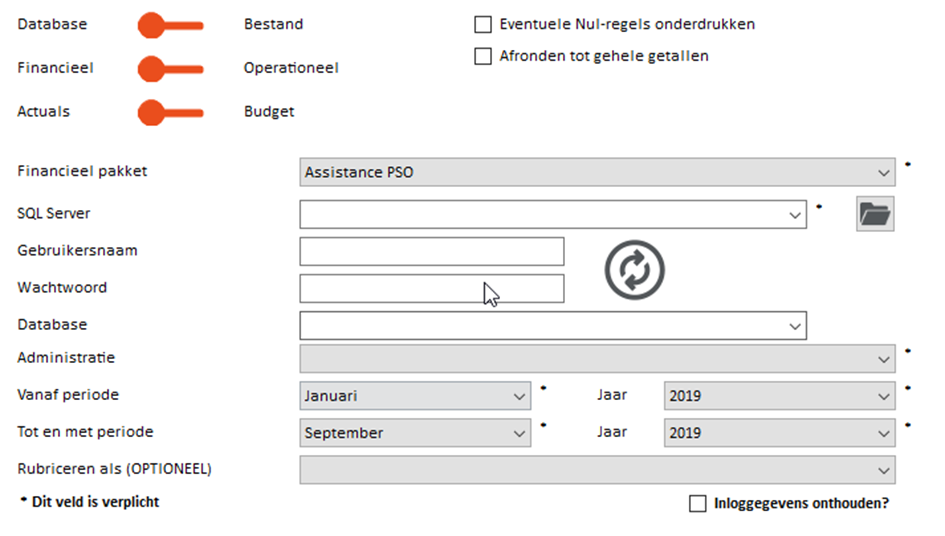Click the Bestand label next to toggle
Viewport: 945px width, 536px height.
tap(274, 24)
